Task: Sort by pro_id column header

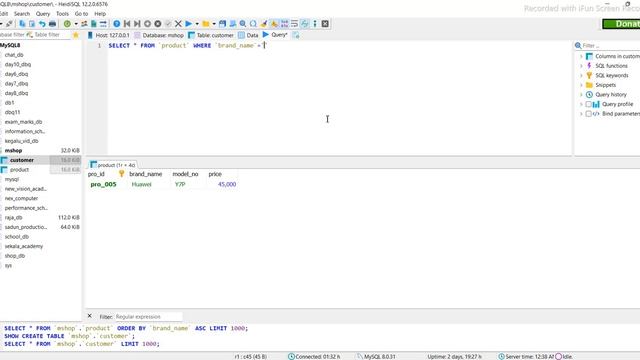Action: coord(96,174)
